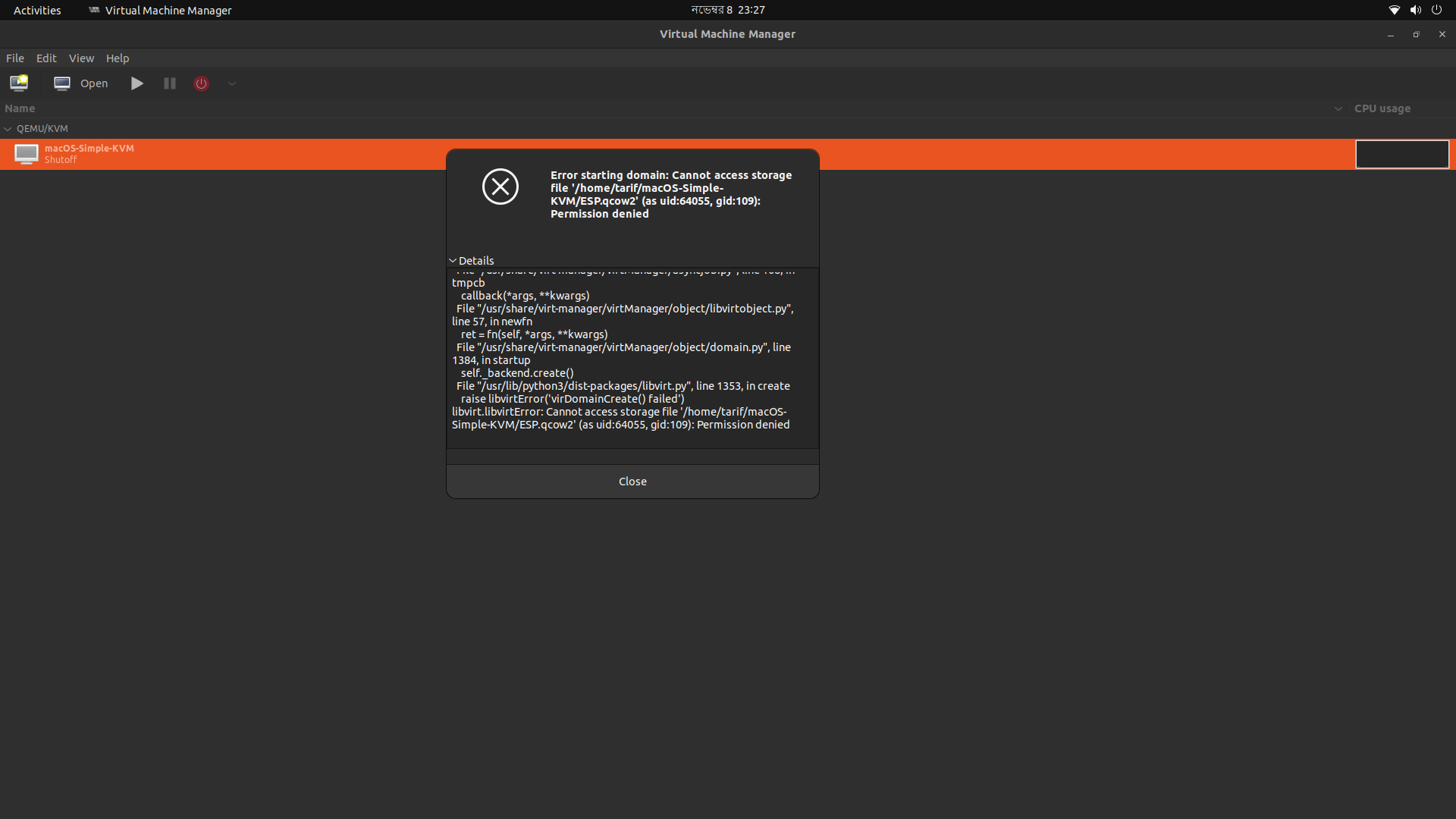The width and height of the screenshot is (1456, 819).
Task: Click the Close button on error dialog
Action: click(x=632, y=481)
